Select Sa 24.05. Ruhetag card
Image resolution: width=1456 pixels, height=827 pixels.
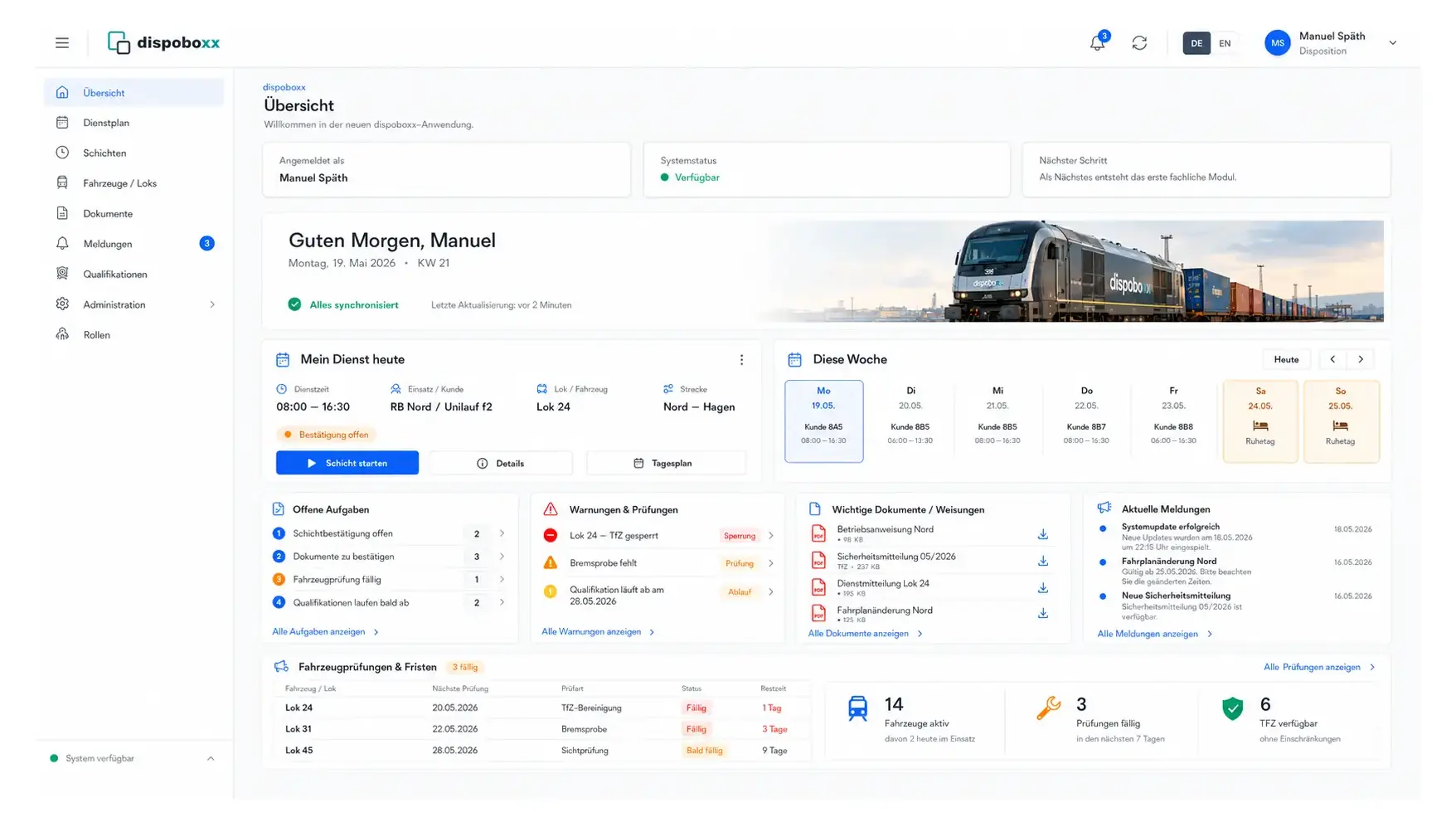coord(1260,421)
